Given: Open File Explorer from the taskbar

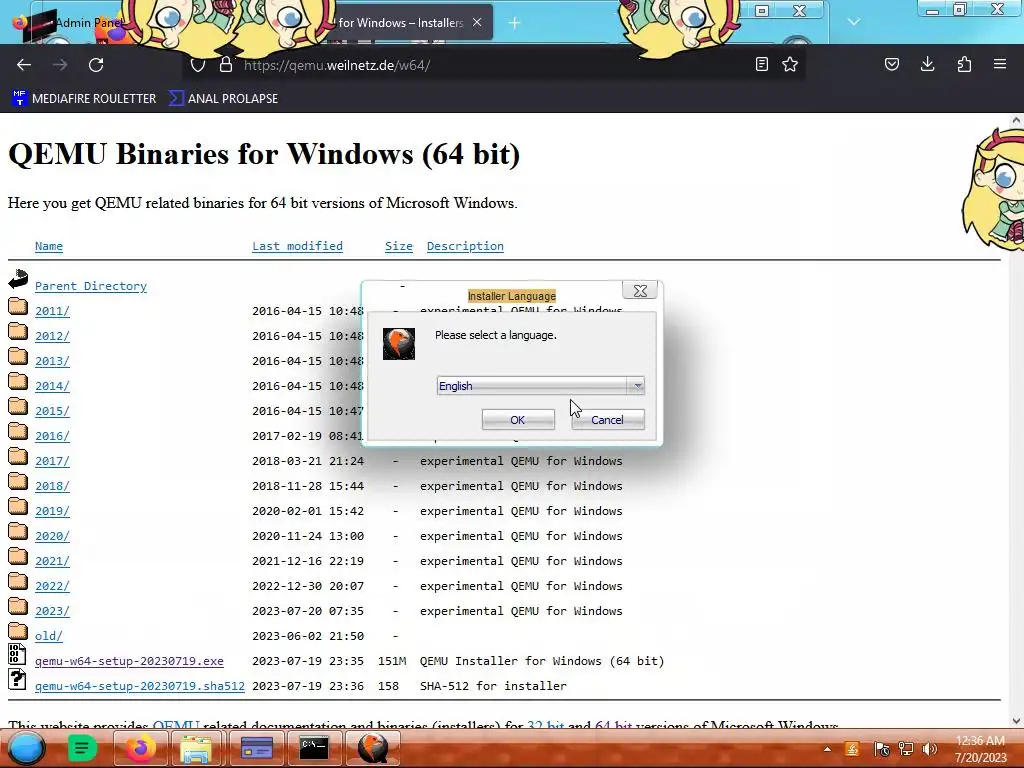Looking at the screenshot, I should (196, 748).
